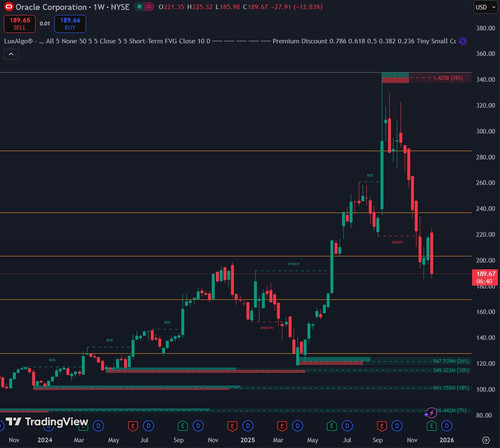Click the purple refresh icon on LuxAlgo legend

463,41
